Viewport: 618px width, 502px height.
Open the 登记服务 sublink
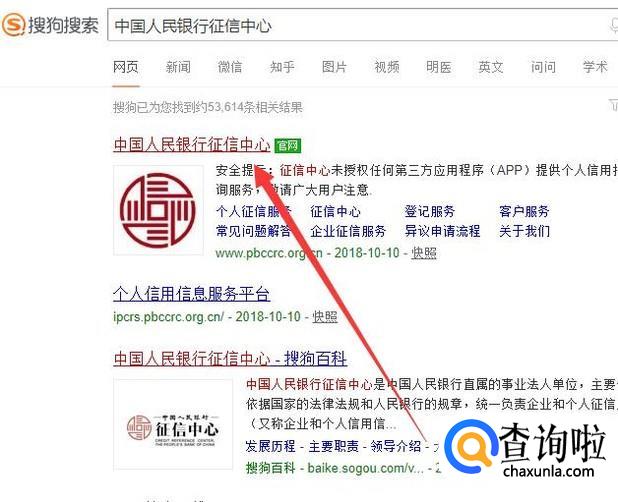(430, 212)
